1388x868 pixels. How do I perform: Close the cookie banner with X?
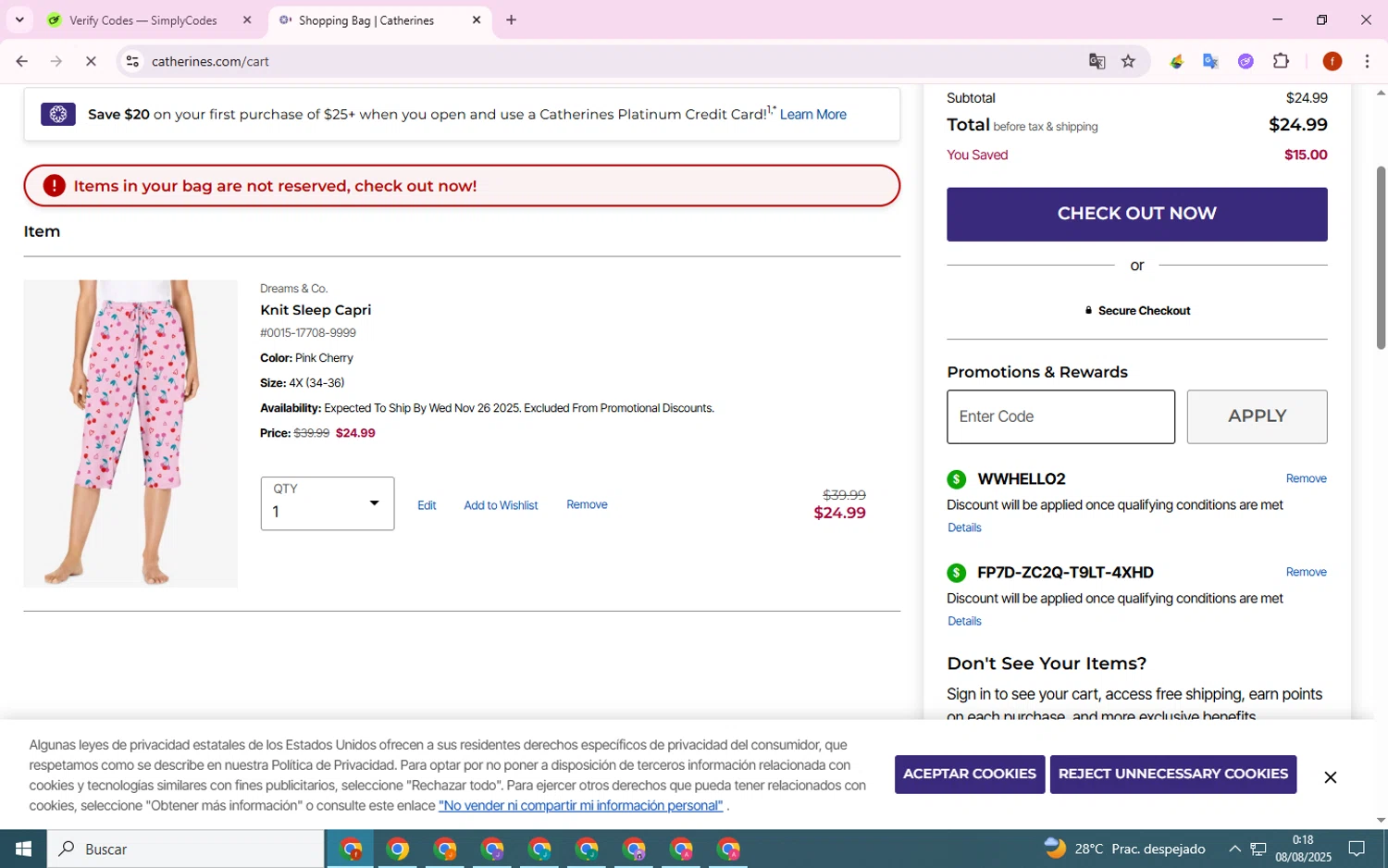(x=1330, y=777)
